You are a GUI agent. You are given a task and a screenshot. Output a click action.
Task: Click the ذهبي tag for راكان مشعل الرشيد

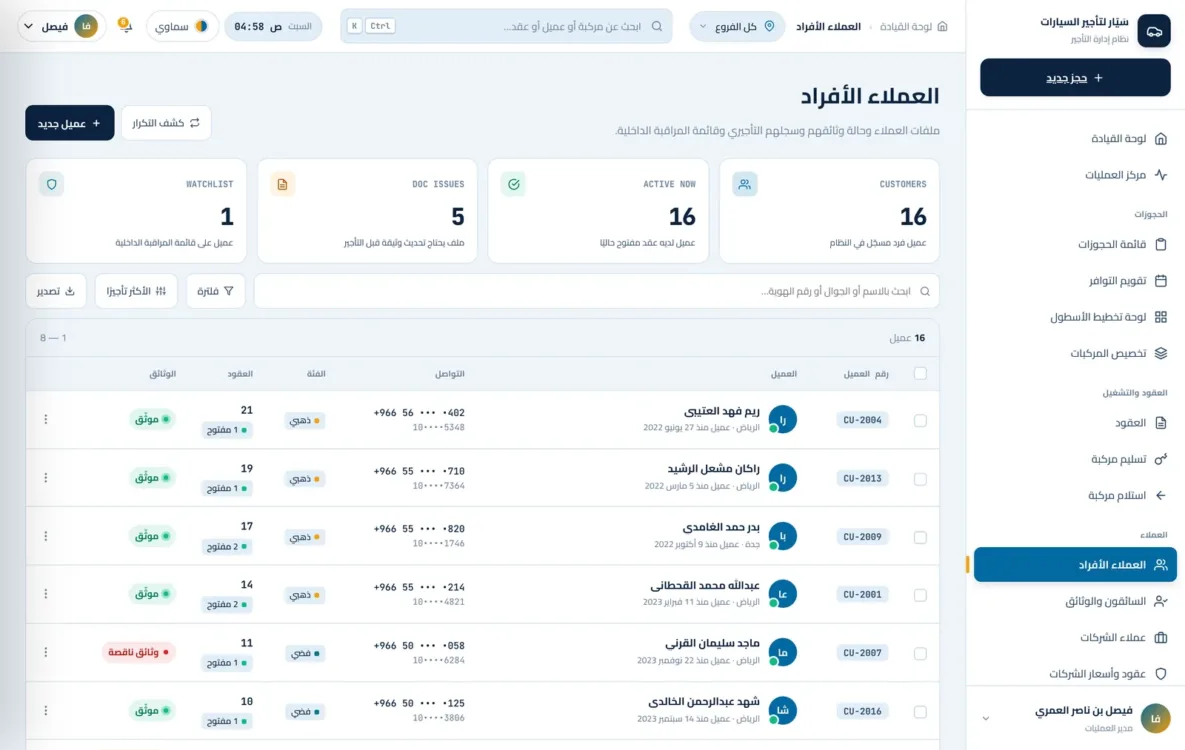click(305, 479)
